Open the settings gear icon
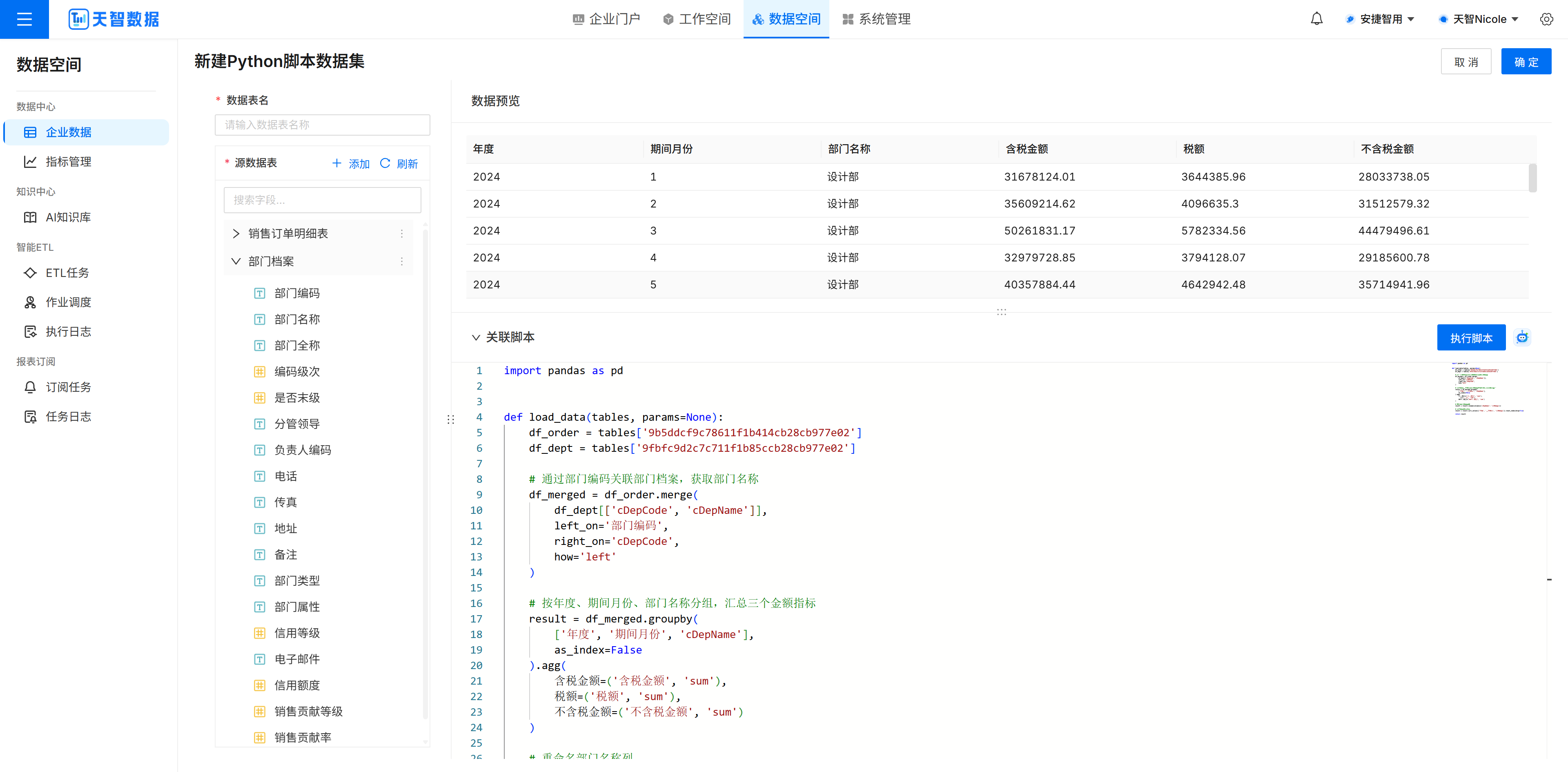The width and height of the screenshot is (1568, 772). pos(1546,19)
